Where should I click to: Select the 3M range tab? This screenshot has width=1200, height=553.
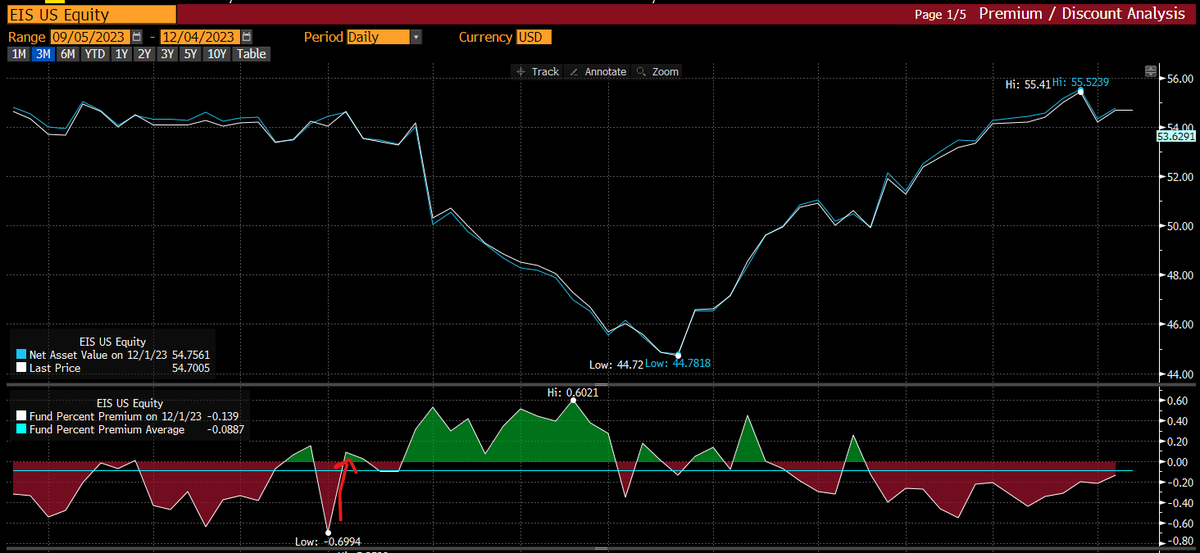point(43,54)
